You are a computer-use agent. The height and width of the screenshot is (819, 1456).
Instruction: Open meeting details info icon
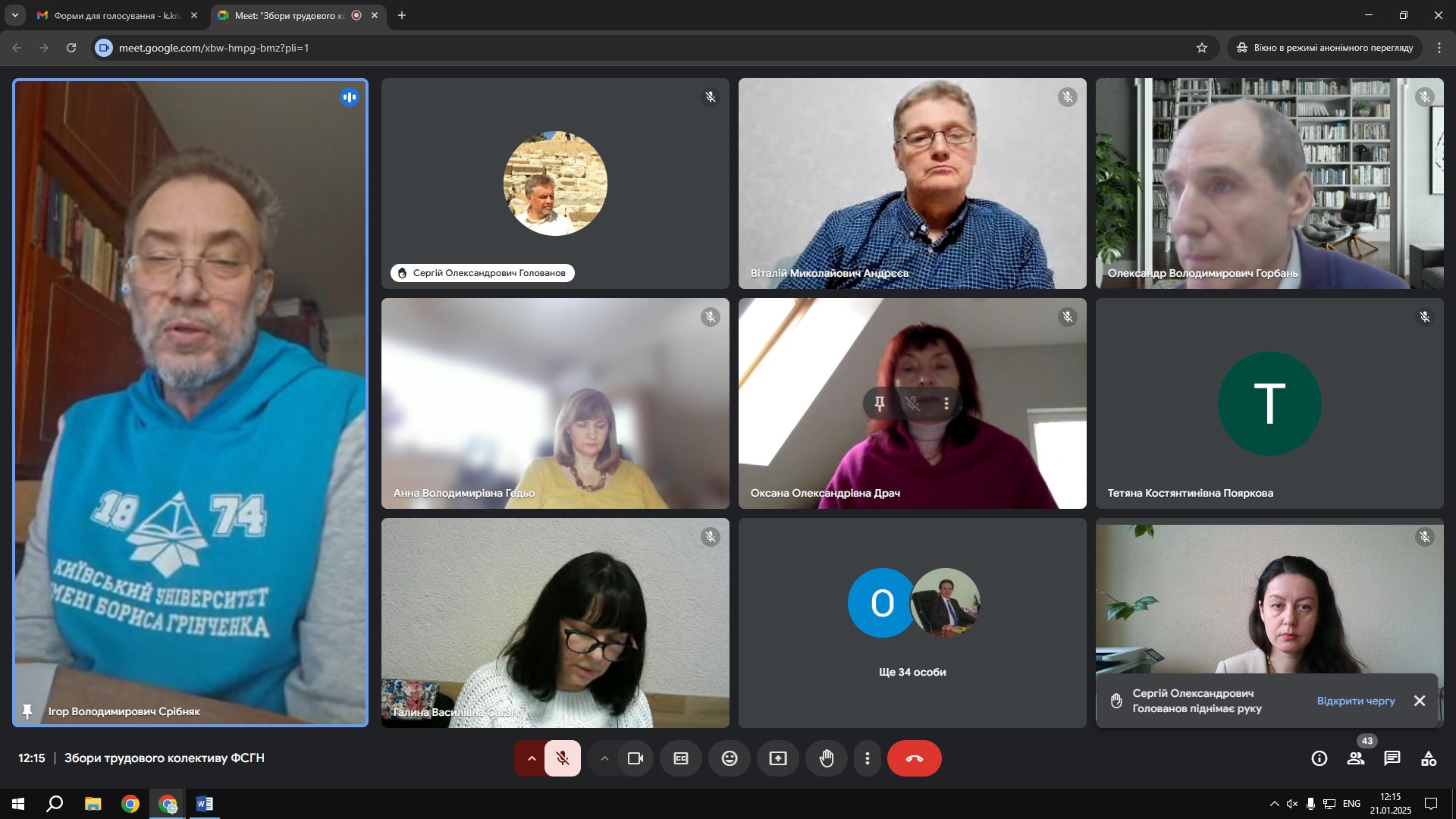pyautogui.click(x=1319, y=758)
